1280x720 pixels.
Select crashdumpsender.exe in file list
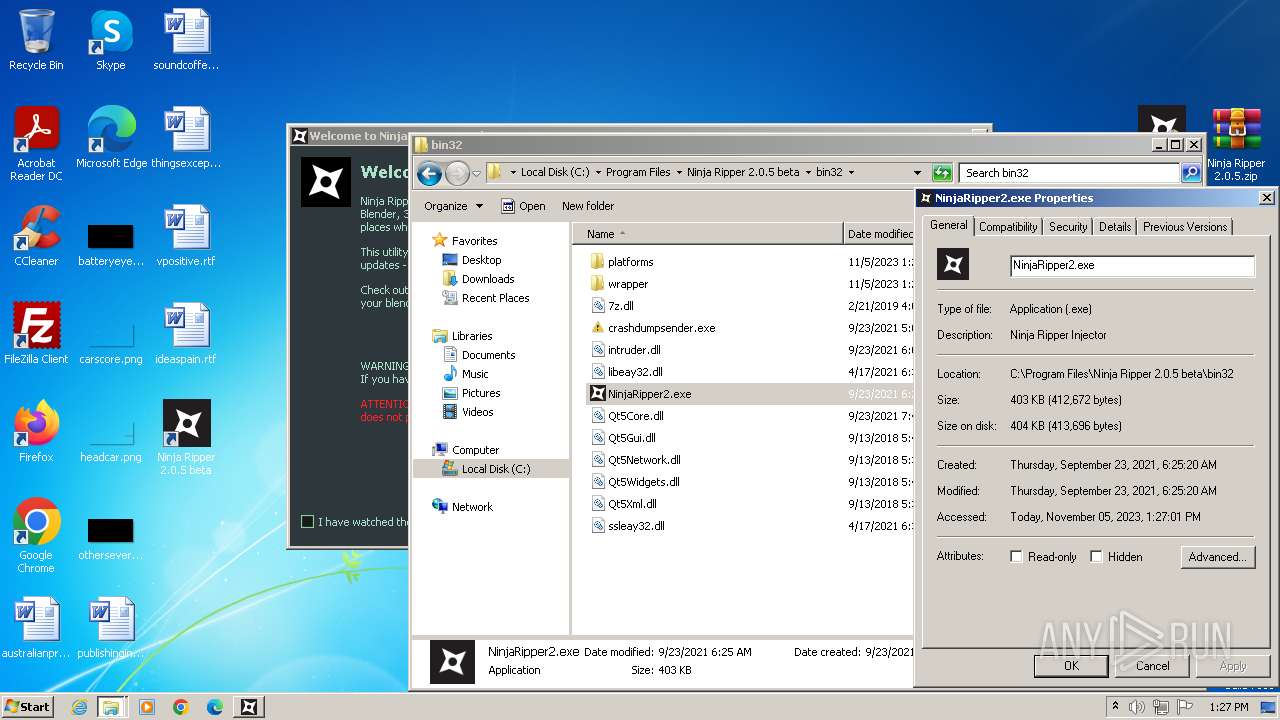click(x=653, y=328)
